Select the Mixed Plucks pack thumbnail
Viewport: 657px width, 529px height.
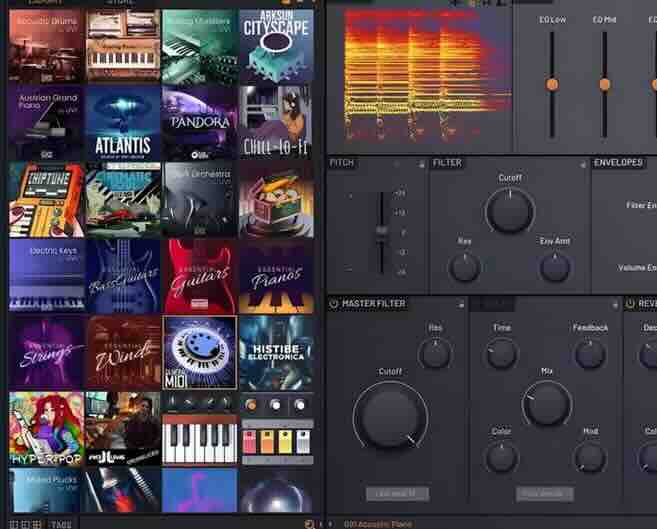(46, 490)
